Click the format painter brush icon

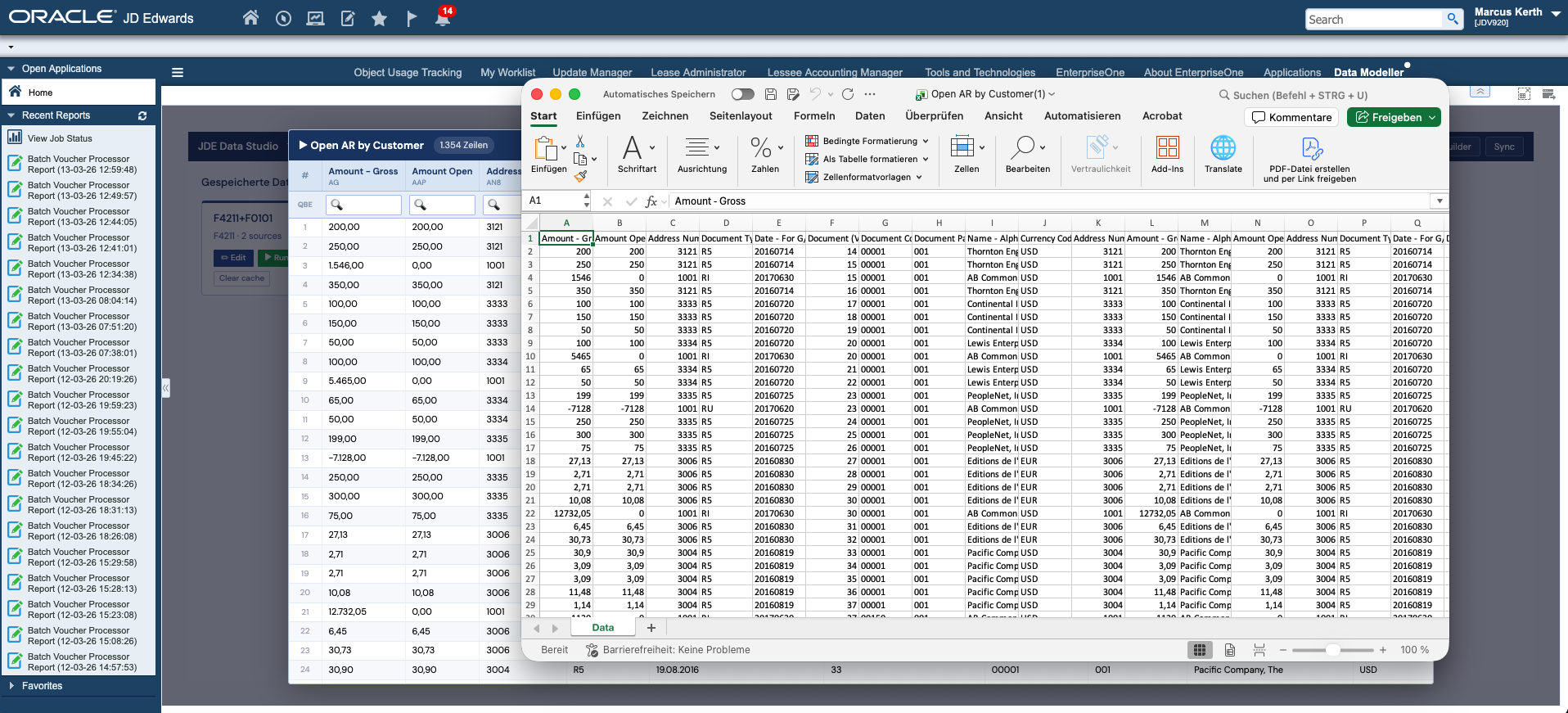coord(580,175)
